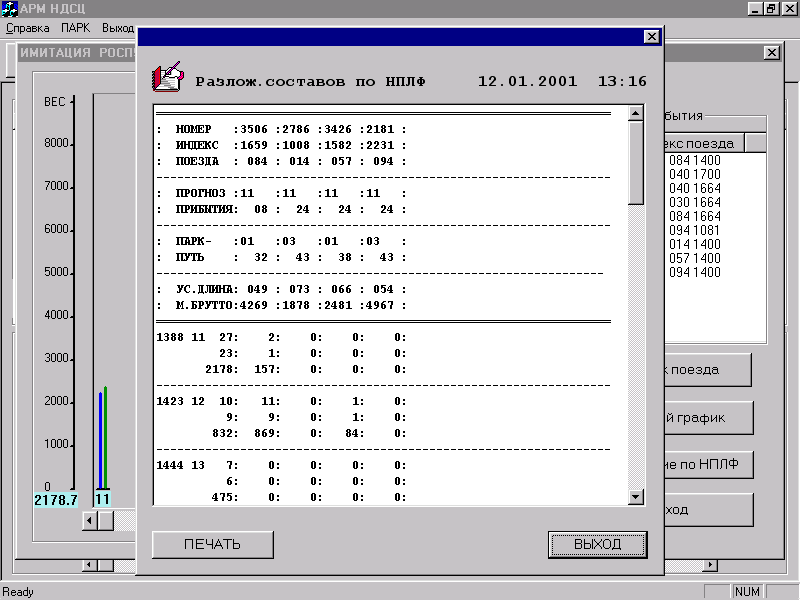Open the Выход menu

(118, 28)
